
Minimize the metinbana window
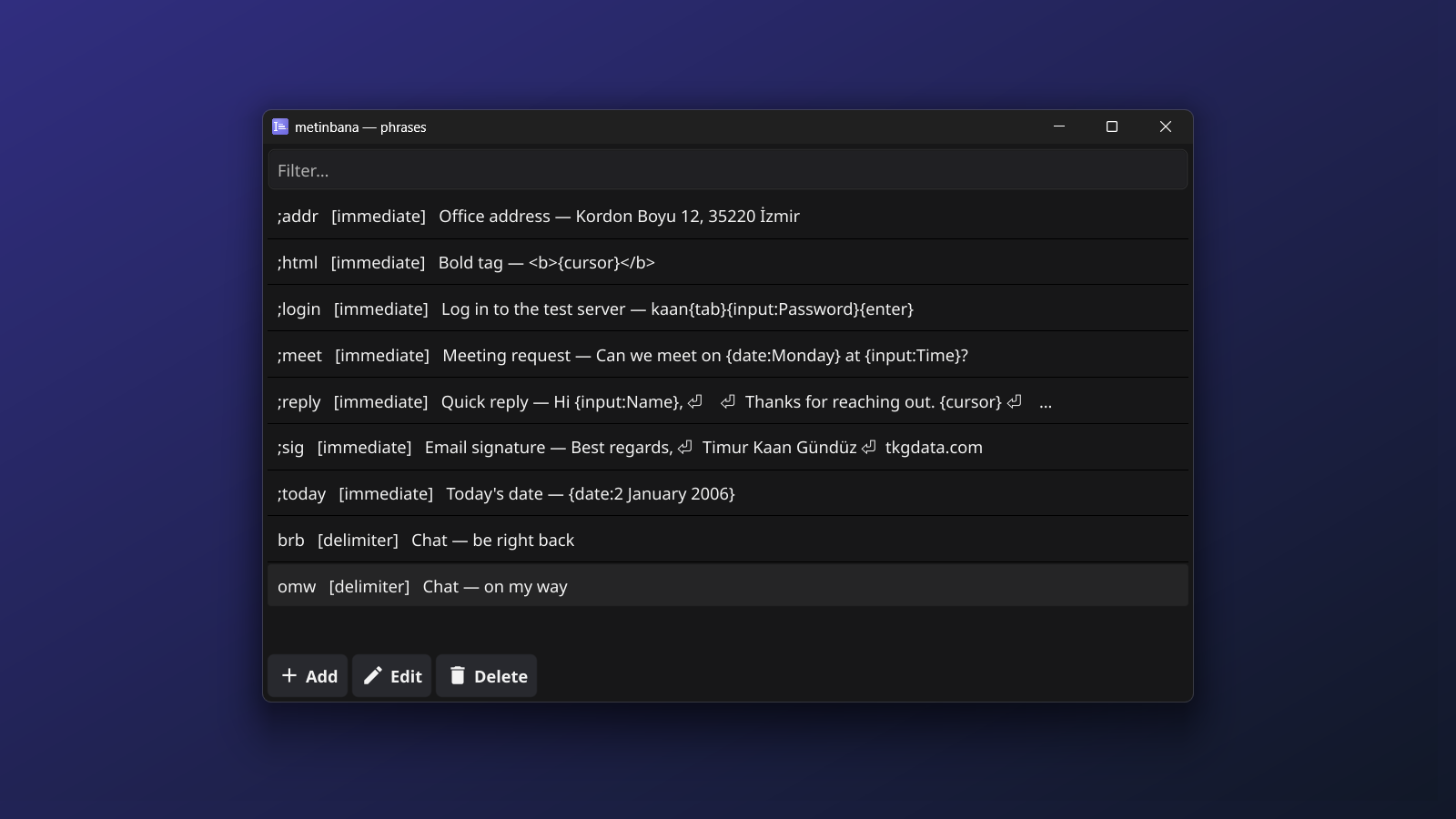[1059, 126]
